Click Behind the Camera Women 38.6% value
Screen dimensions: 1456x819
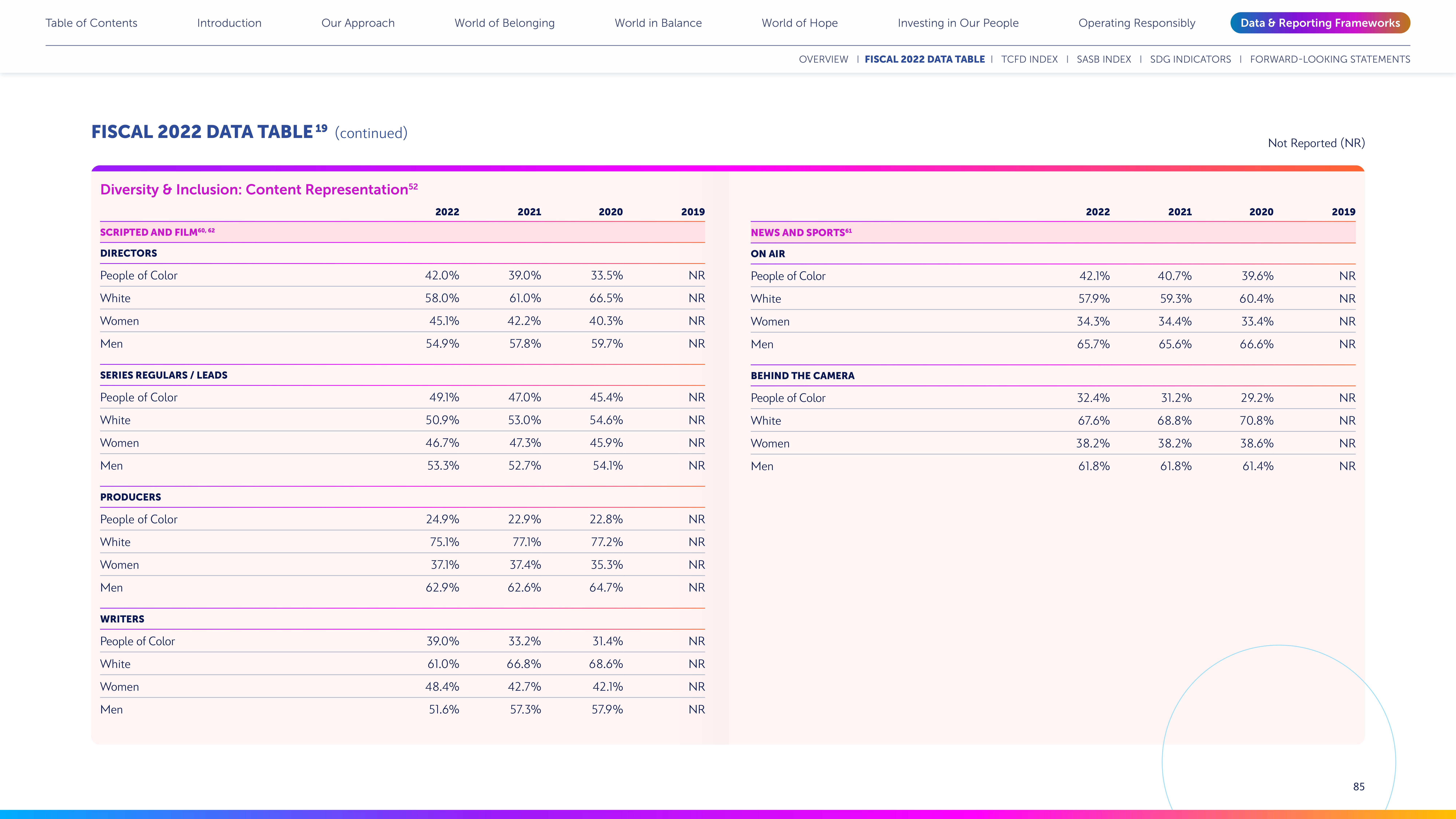[1257, 444]
